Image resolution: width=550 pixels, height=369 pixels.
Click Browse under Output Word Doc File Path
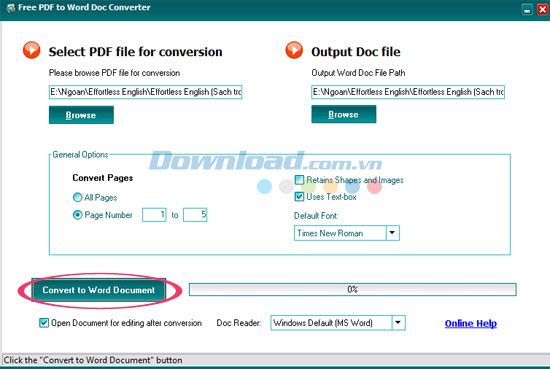click(343, 114)
